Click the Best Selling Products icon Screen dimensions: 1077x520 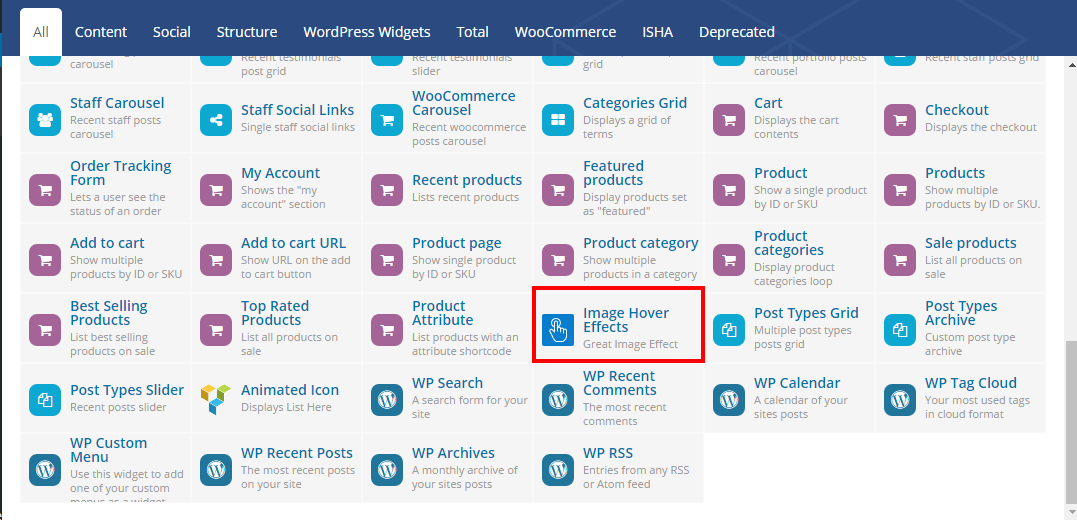[45, 330]
